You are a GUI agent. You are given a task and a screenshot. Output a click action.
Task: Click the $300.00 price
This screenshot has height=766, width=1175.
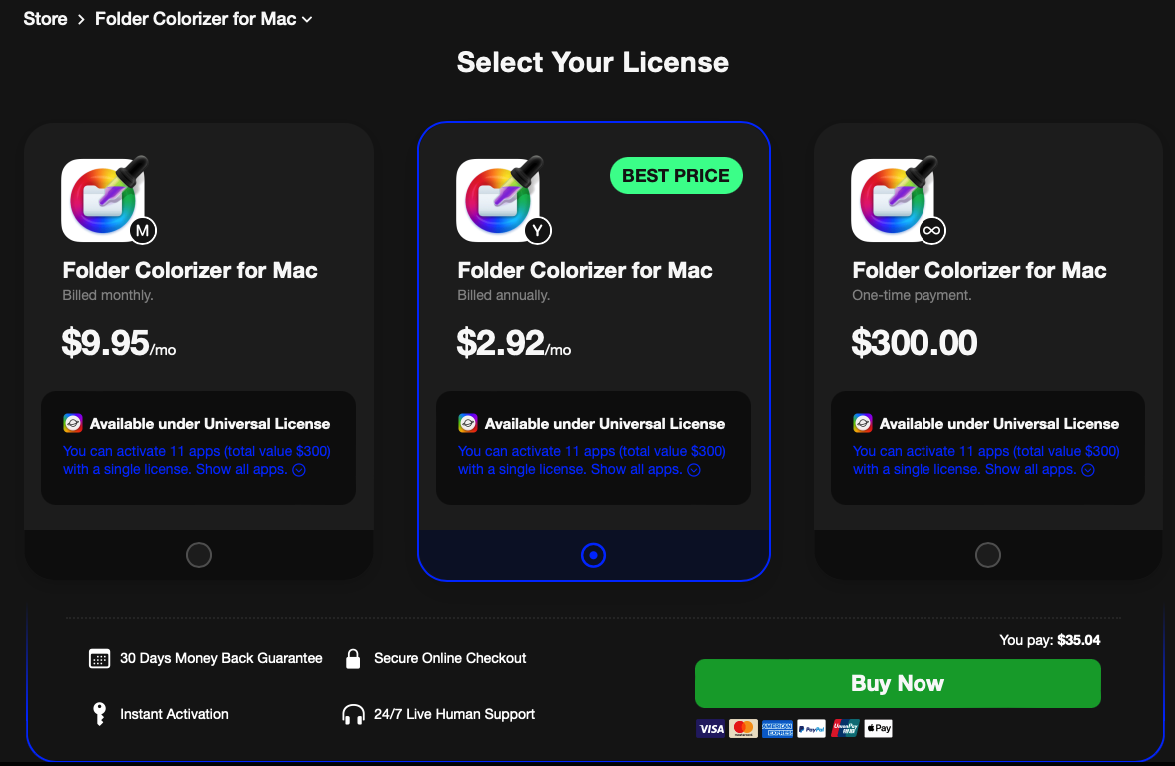tap(914, 343)
